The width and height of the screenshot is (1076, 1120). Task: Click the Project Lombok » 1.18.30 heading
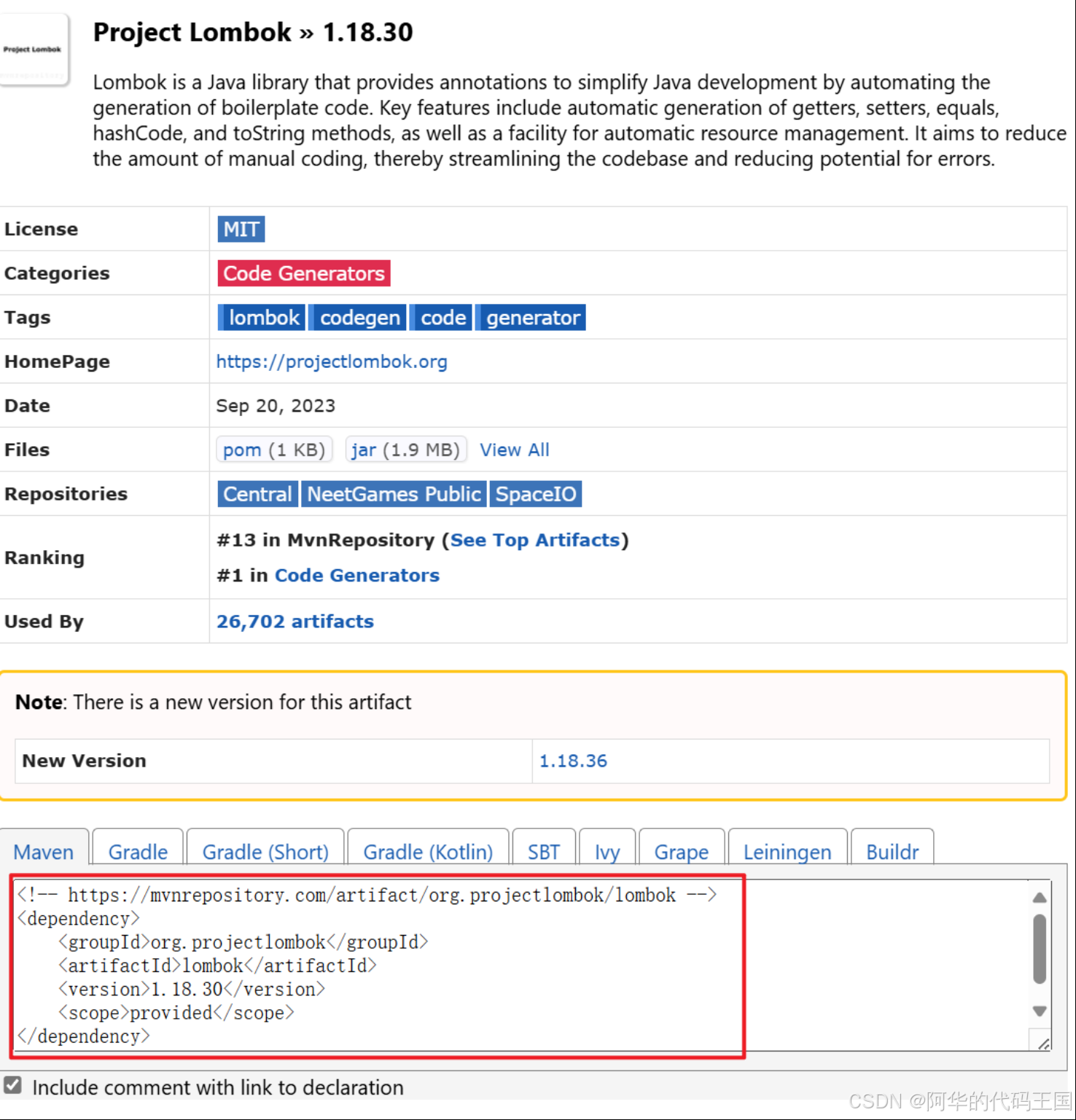click(253, 32)
